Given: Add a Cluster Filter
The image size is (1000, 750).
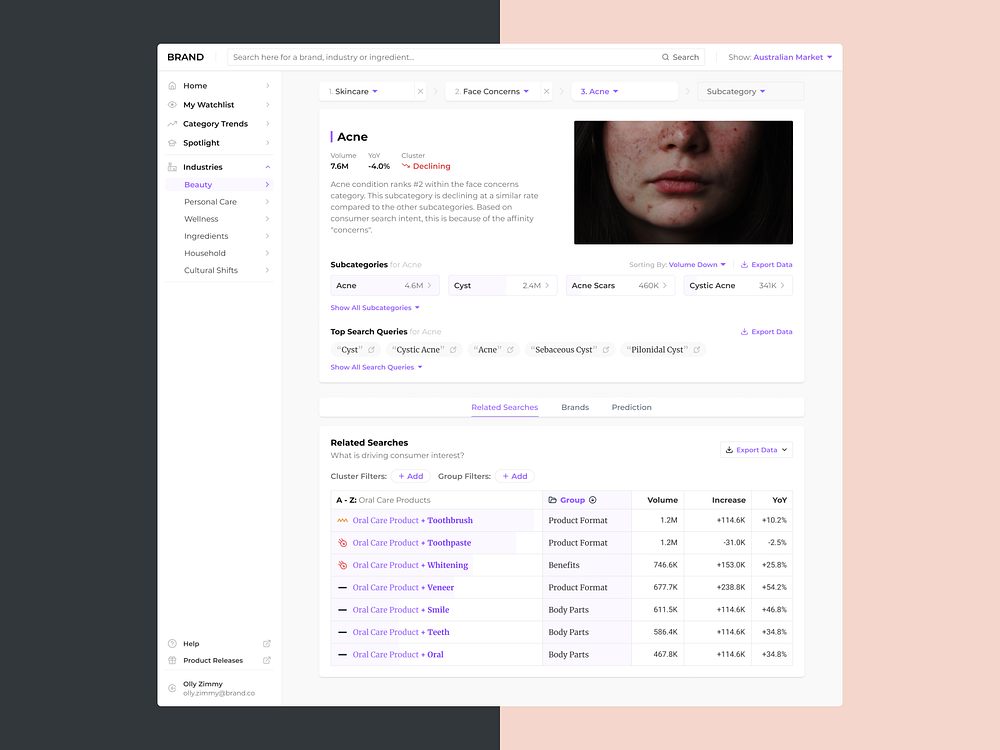Looking at the screenshot, I should (x=411, y=476).
